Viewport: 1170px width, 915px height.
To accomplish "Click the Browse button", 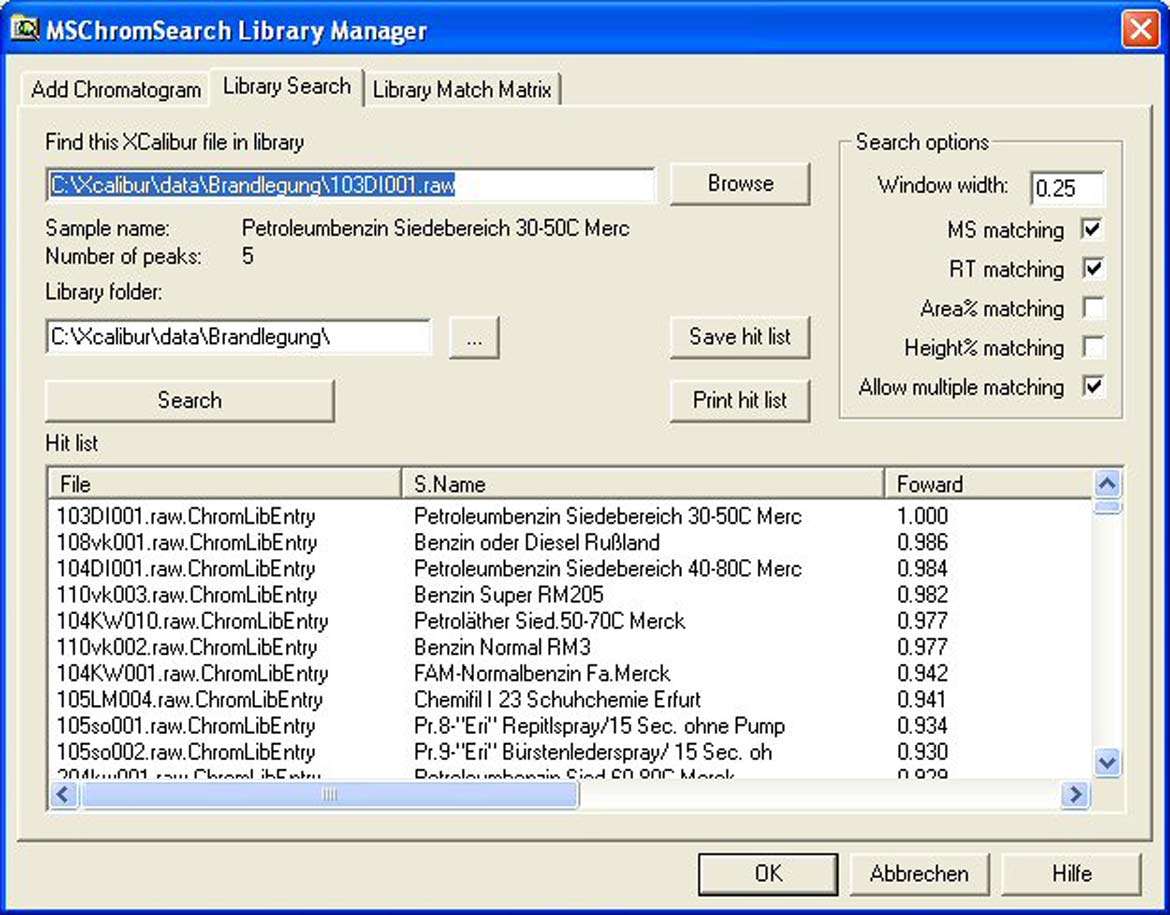I will (x=740, y=184).
